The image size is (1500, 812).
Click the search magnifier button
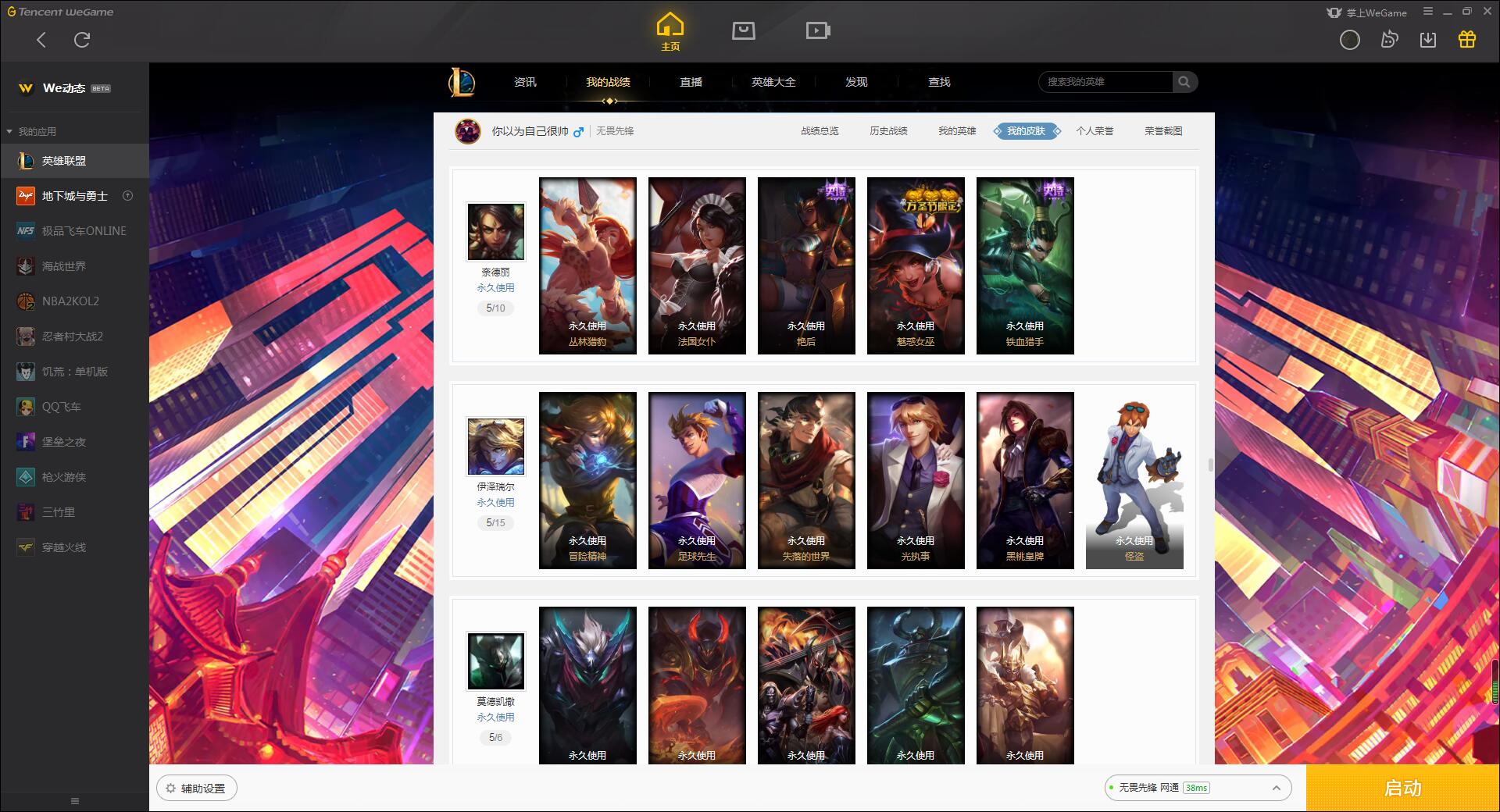(1184, 82)
